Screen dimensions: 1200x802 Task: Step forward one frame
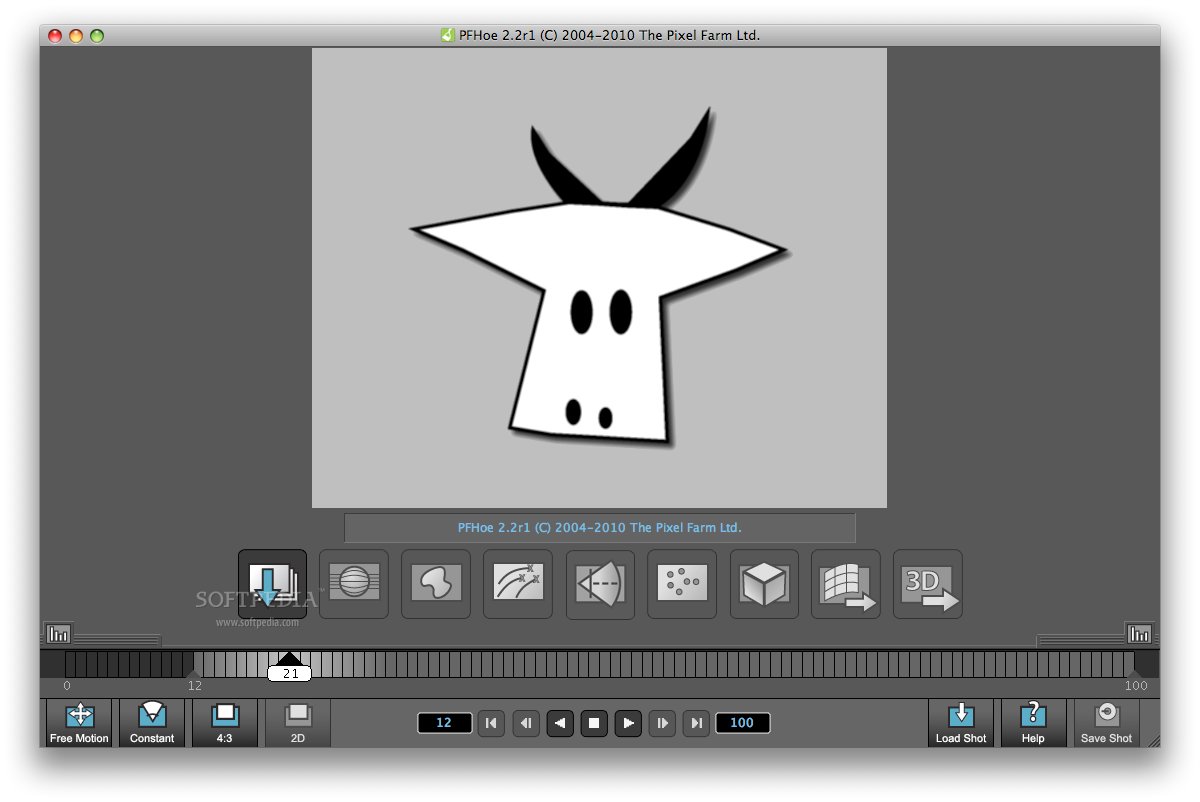tap(662, 723)
